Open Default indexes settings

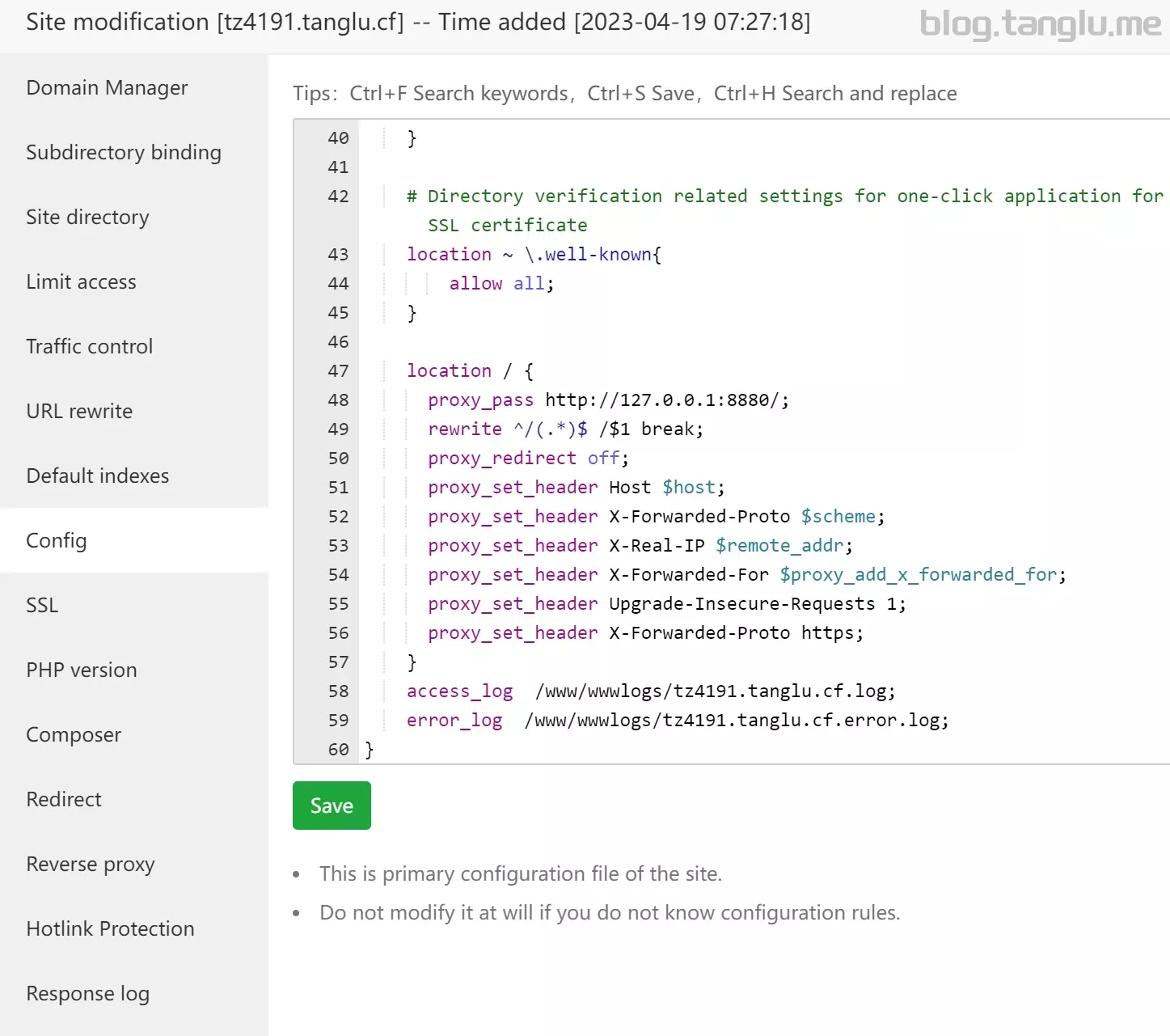tap(97, 476)
